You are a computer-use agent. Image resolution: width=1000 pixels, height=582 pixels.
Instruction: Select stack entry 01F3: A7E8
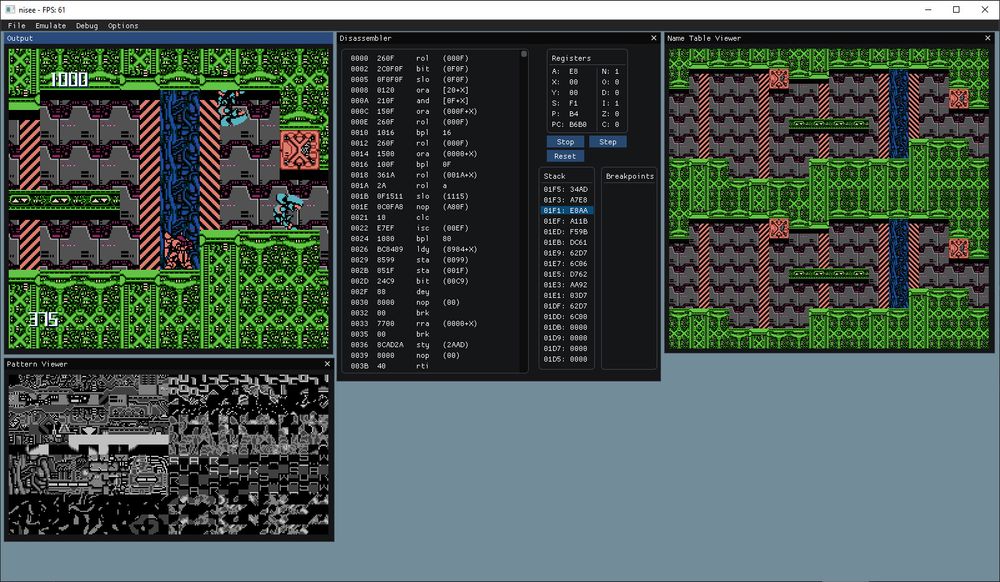[566, 200]
